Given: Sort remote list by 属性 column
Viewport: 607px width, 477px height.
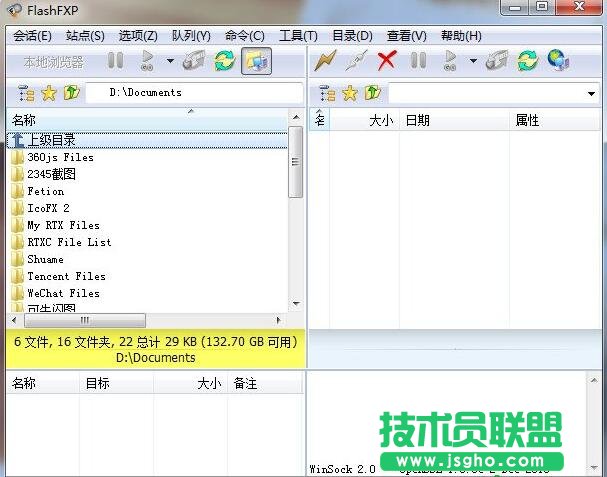Looking at the screenshot, I should pyautogui.click(x=555, y=120).
